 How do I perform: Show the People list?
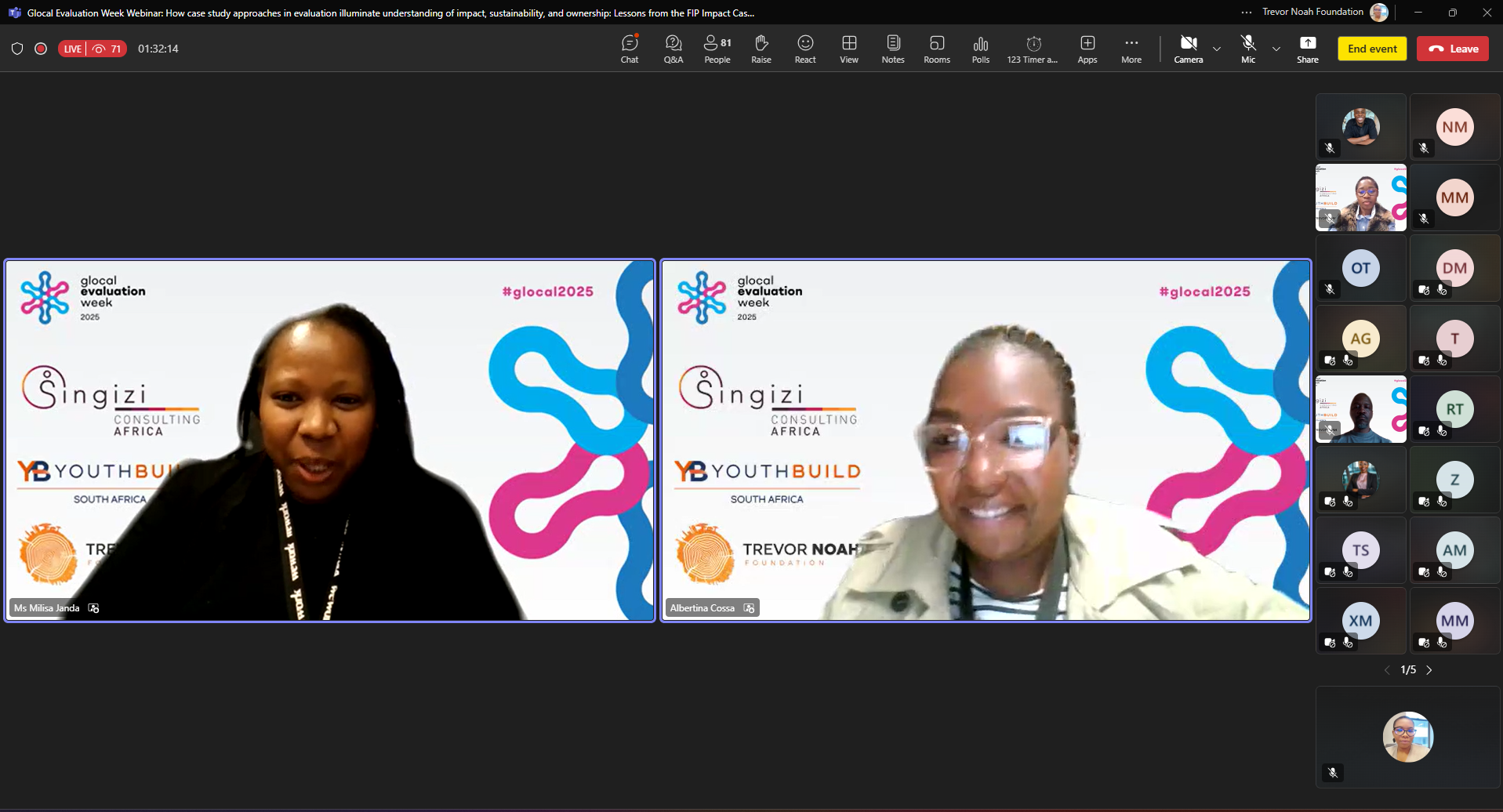click(717, 49)
